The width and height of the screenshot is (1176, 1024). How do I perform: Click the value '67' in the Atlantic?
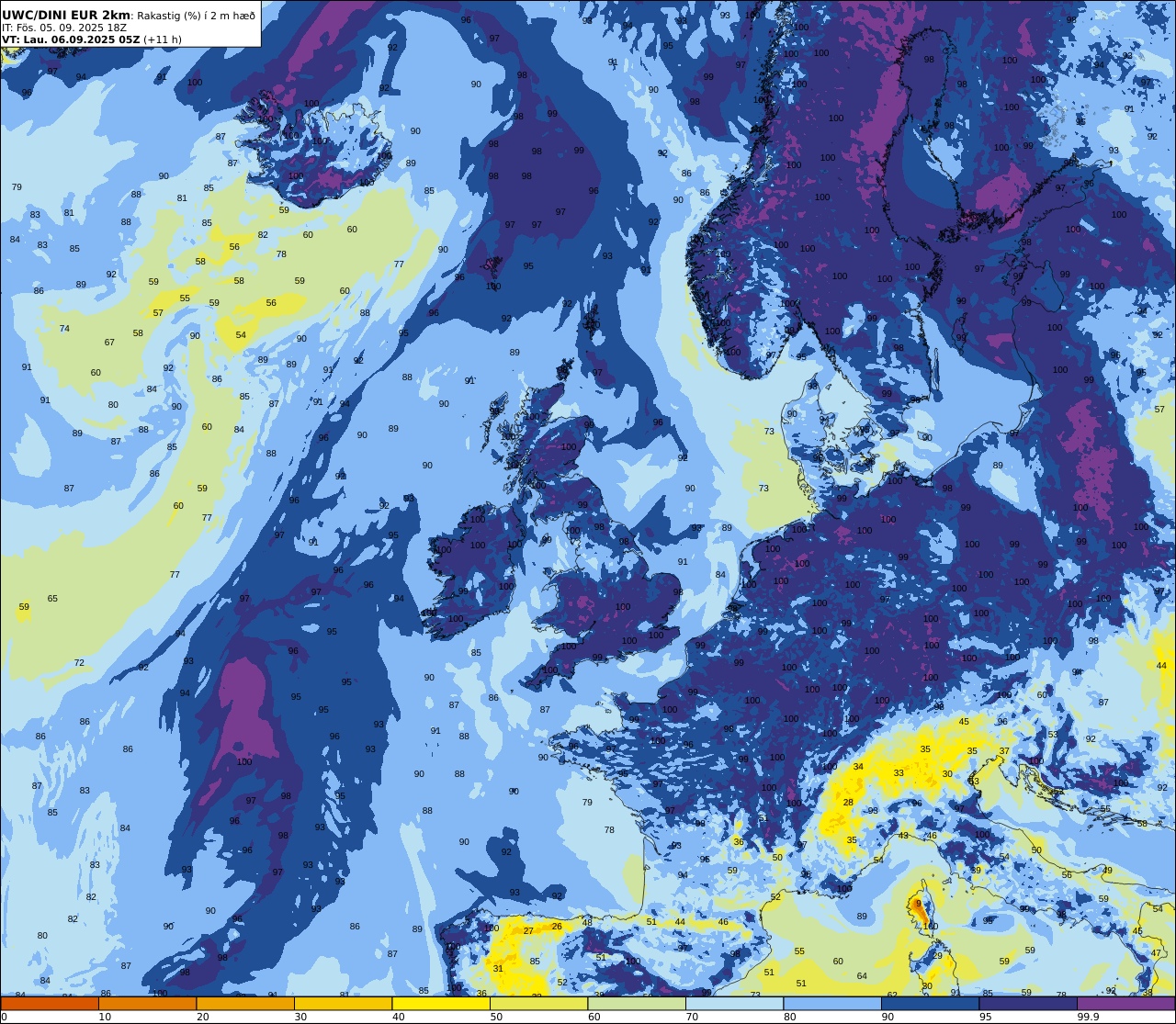click(109, 343)
